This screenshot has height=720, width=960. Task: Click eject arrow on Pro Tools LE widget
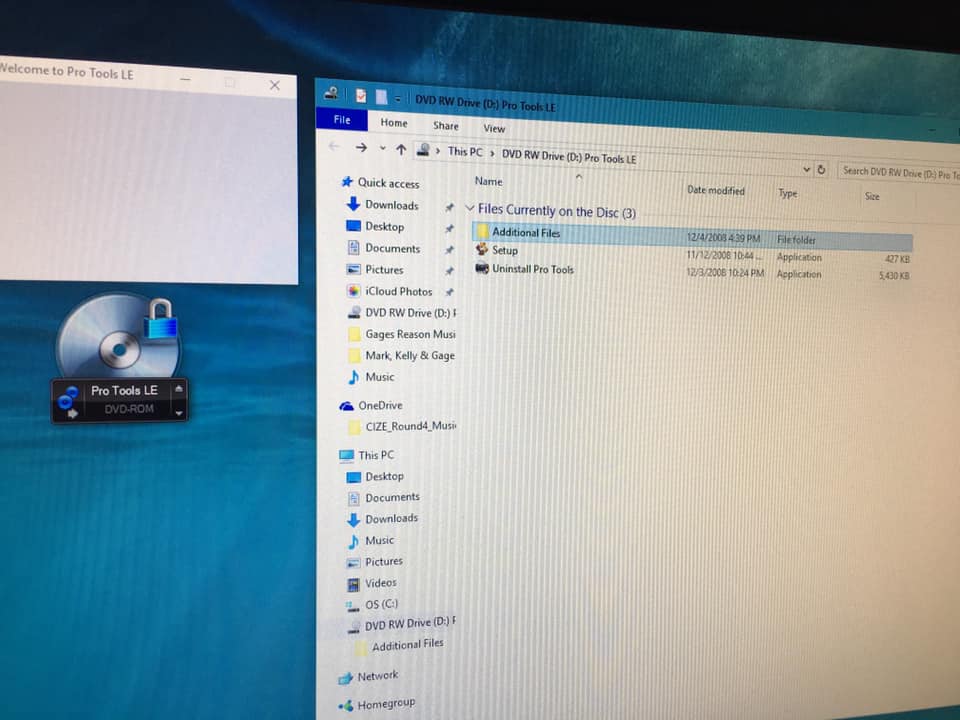pos(178,389)
